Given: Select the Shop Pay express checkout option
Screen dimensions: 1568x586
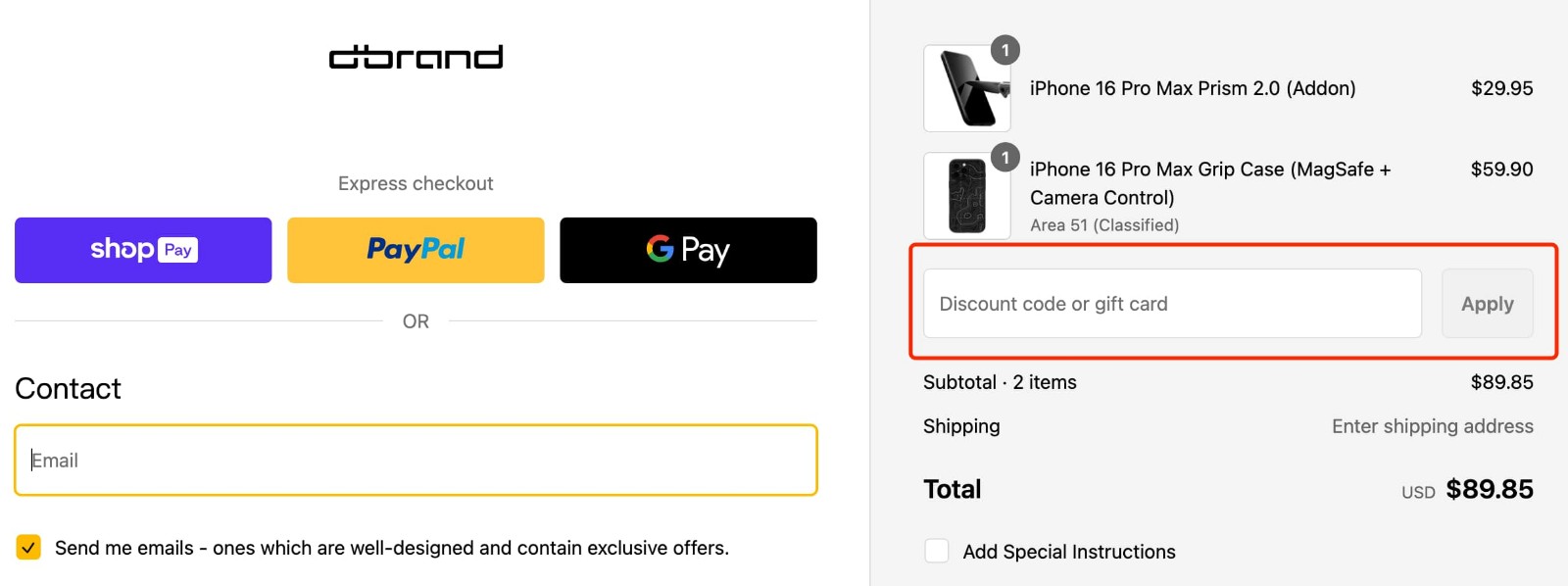Looking at the screenshot, I should [142, 250].
